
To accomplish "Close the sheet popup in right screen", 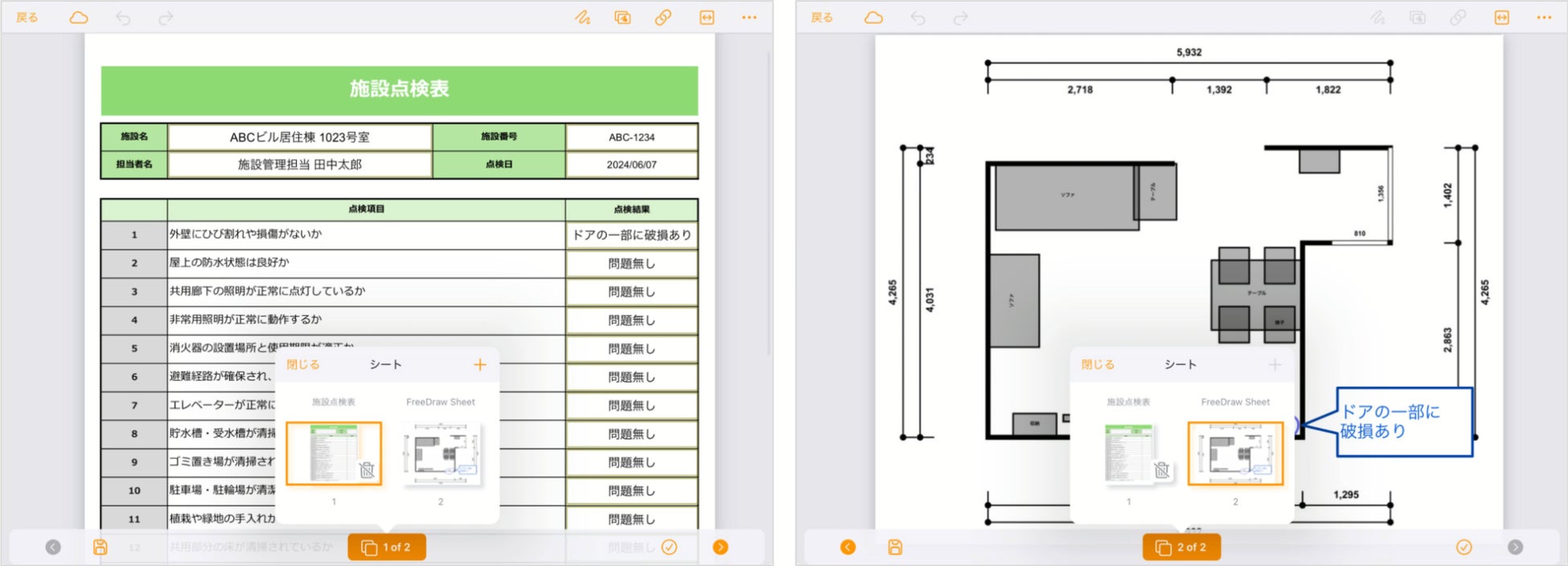I will click(x=1098, y=365).
